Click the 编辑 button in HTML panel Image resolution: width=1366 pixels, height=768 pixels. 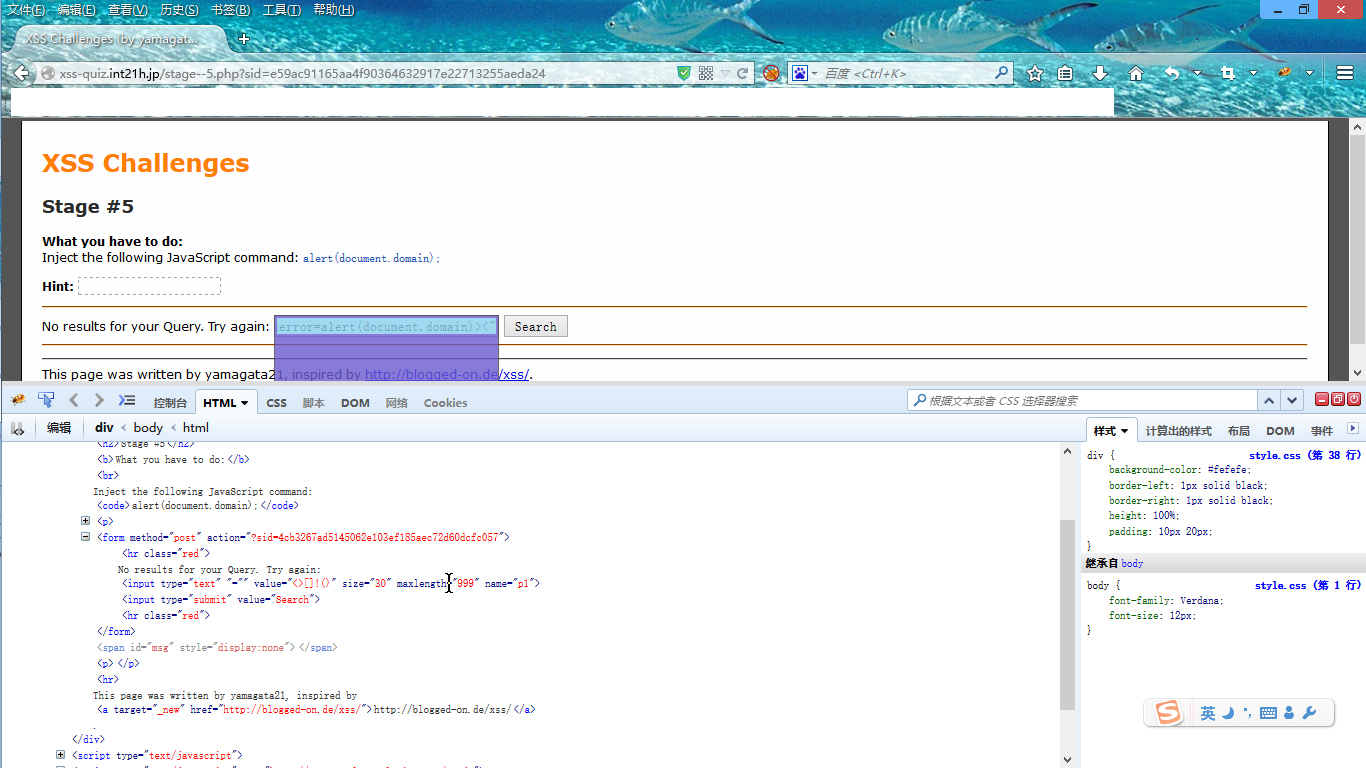click(x=59, y=428)
